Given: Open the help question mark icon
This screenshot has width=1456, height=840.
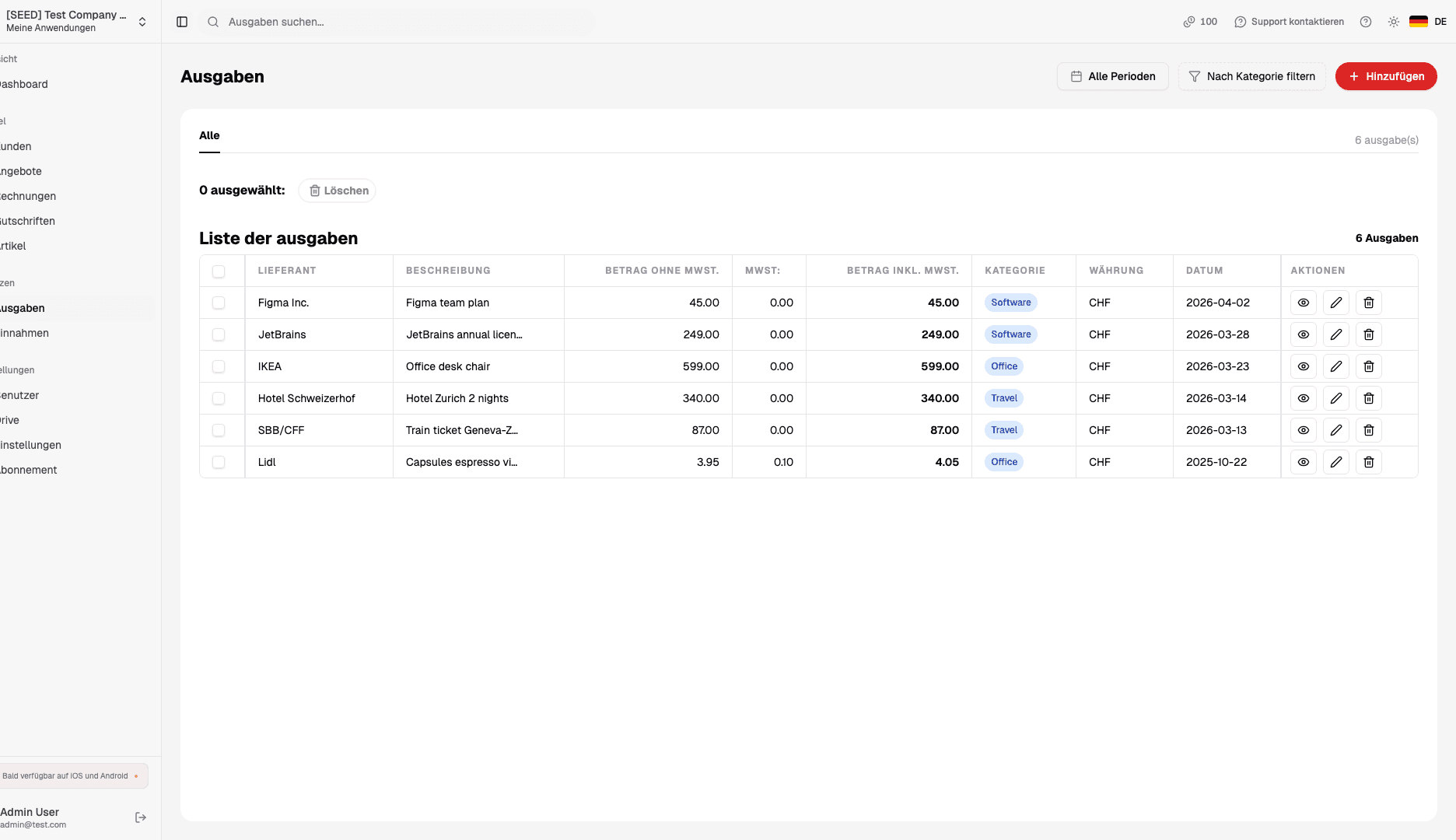Looking at the screenshot, I should pos(1365,22).
